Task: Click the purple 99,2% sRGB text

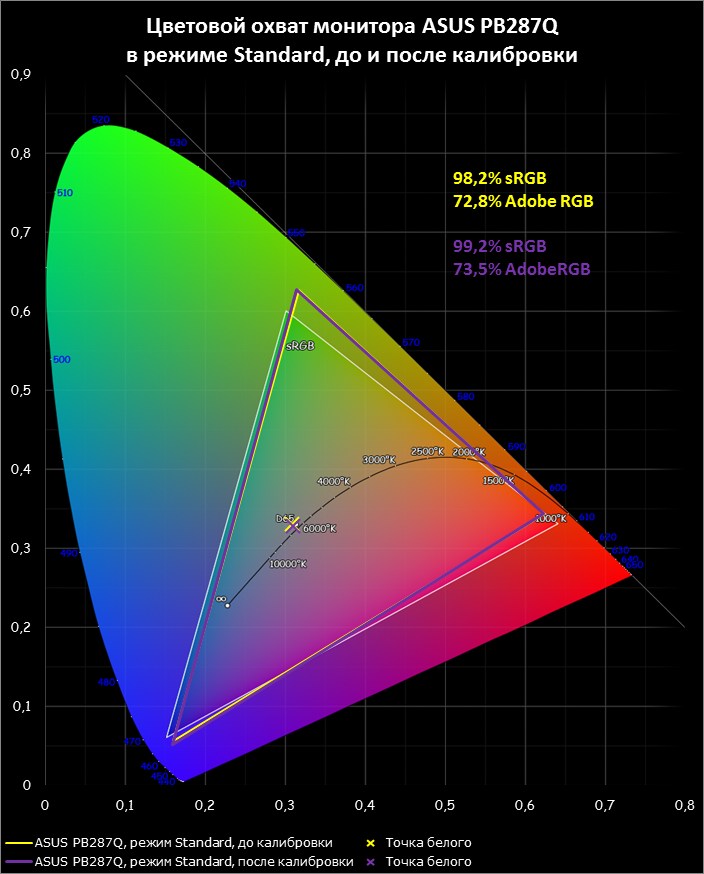Action: [x=500, y=246]
